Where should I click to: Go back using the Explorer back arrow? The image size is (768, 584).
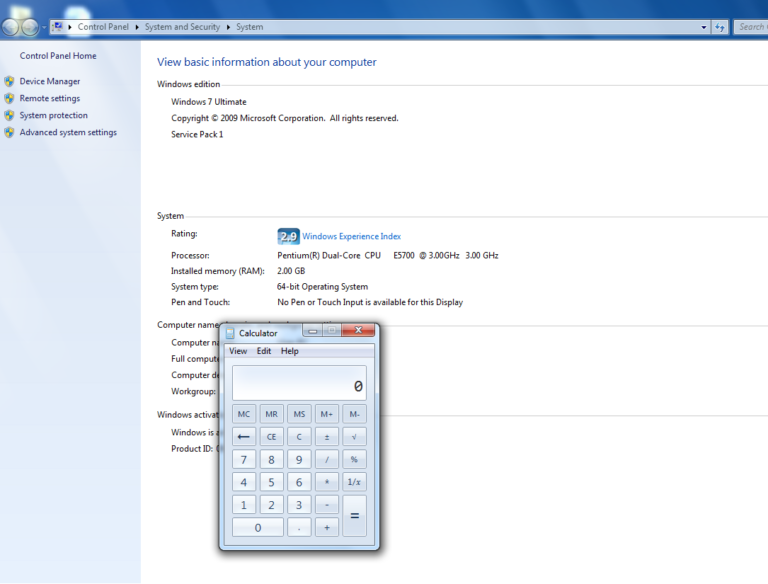click(x=11, y=27)
